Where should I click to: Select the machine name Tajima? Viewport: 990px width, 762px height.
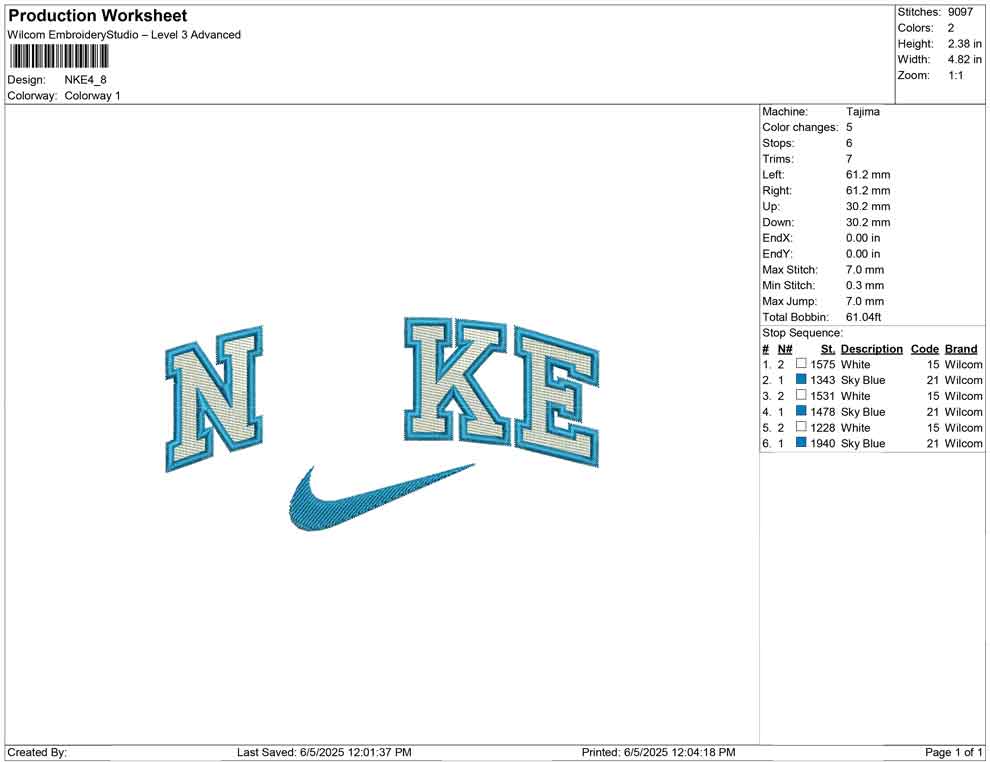coord(862,111)
